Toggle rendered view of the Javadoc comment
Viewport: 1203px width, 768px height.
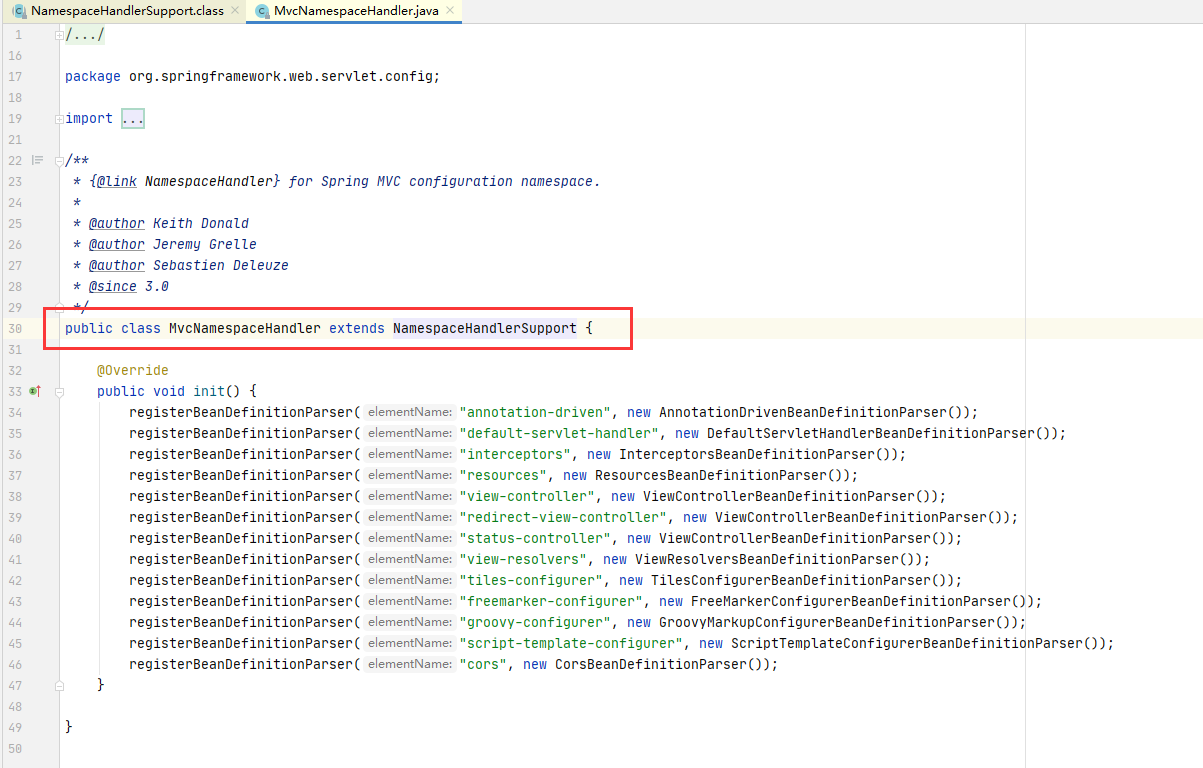pos(38,160)
